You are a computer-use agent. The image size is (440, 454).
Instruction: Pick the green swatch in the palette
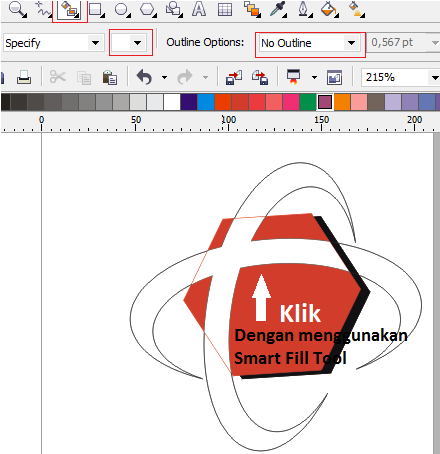tap(307, 102)
